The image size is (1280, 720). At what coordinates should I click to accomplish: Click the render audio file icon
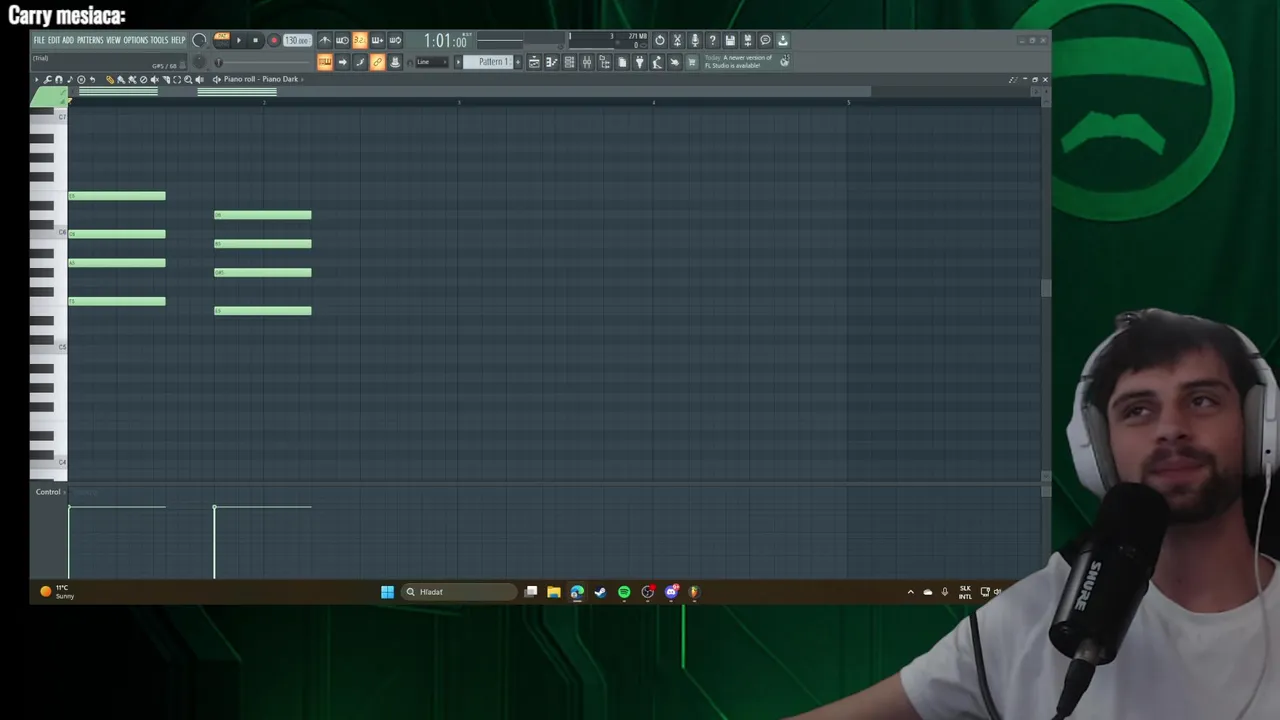(x=748, y=40)
